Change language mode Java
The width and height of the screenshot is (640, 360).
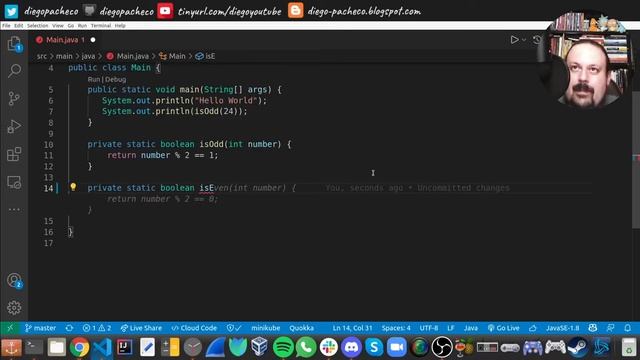pyautogui.click(x=471, y=328)
